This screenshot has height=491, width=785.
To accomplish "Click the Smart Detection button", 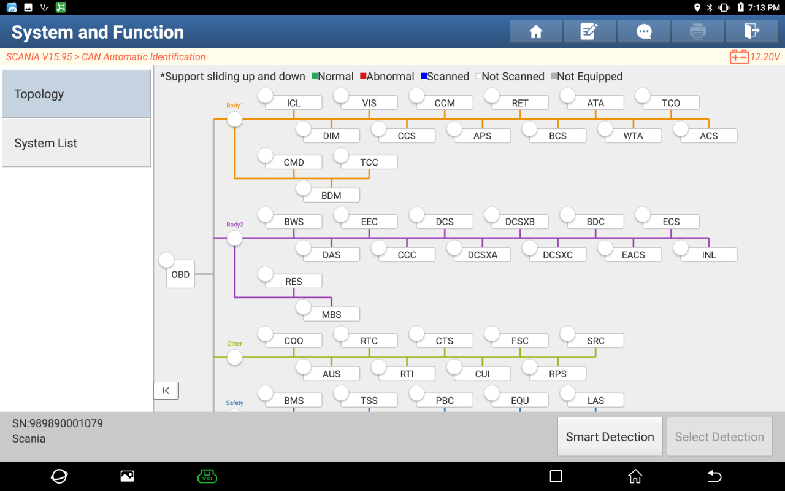I will pos(609,437).
